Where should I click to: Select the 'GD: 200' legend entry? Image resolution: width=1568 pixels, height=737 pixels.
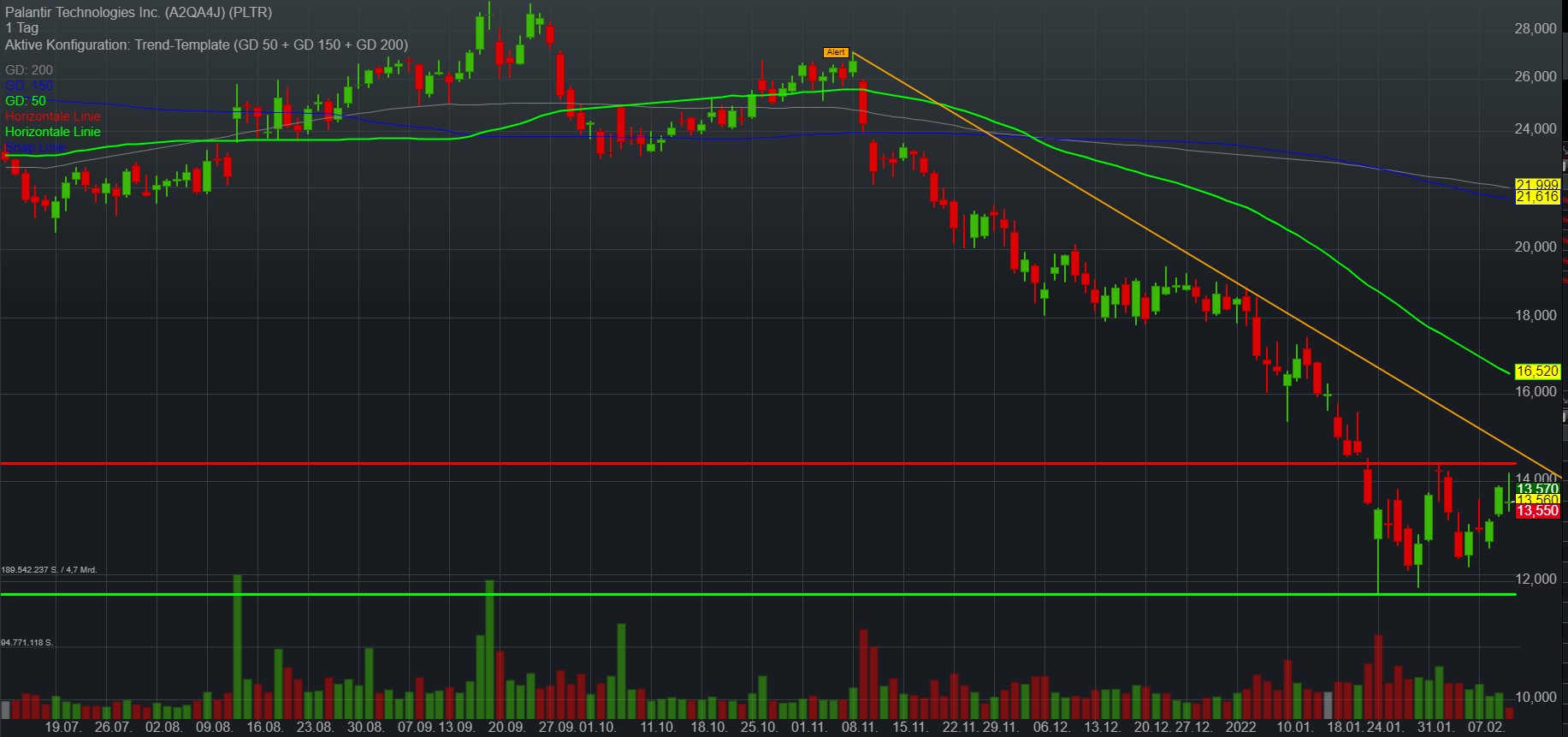click(x=29, y=70)
